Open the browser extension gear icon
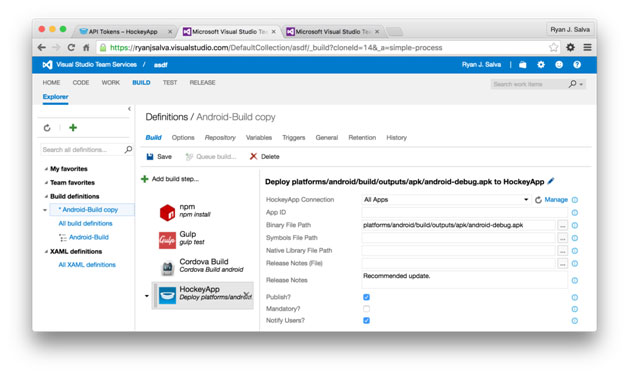This screenshot has width=628, height=376. point(570,47)
